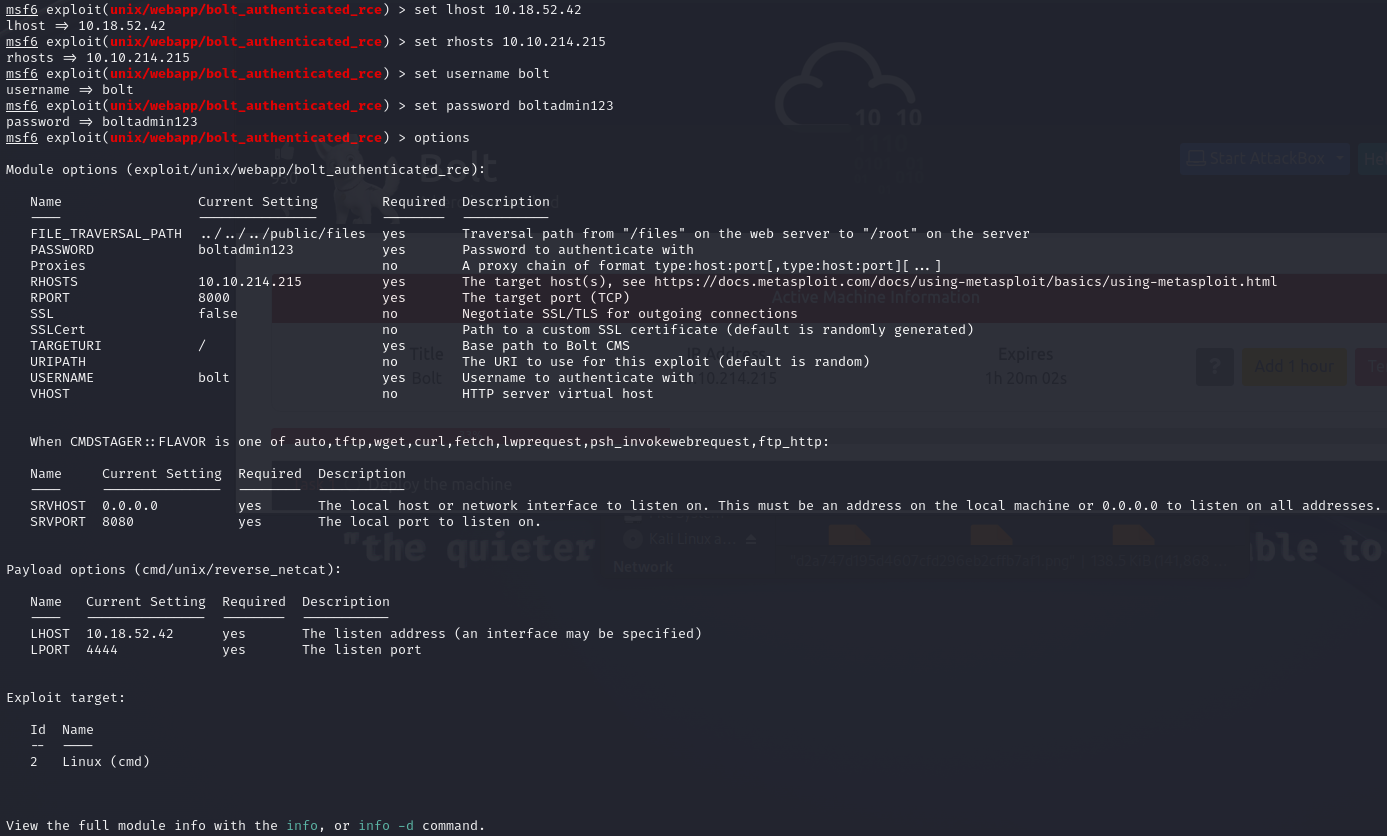Click the Add 1 hour button behind the terminal
1387x836 pixels.
1293,367
